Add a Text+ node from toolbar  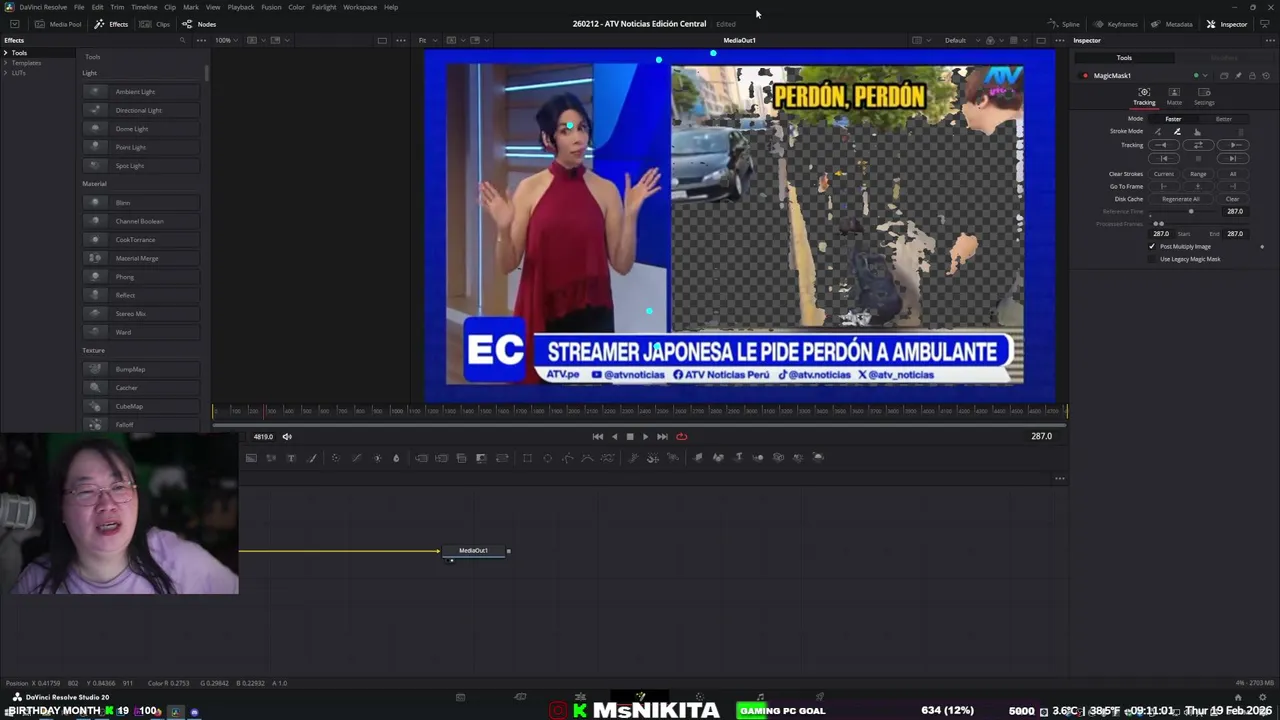(x=291, y=458)
